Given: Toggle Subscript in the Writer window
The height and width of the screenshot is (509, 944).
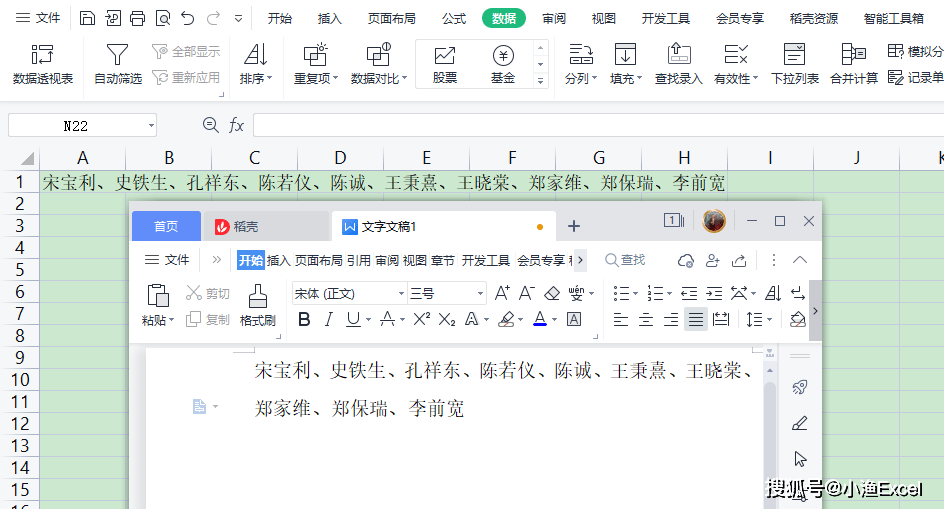Looking at the screenshot, I should tap(447, 320).
